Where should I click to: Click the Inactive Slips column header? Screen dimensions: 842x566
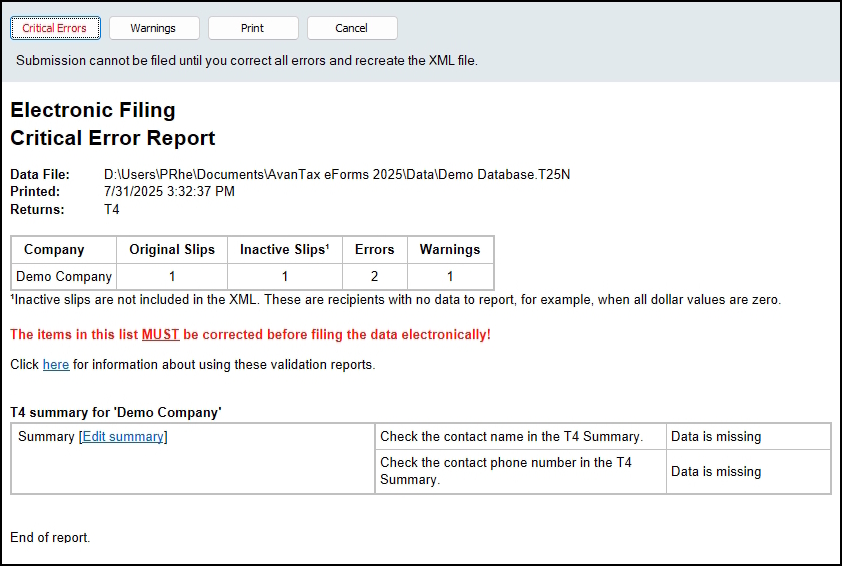284,250
